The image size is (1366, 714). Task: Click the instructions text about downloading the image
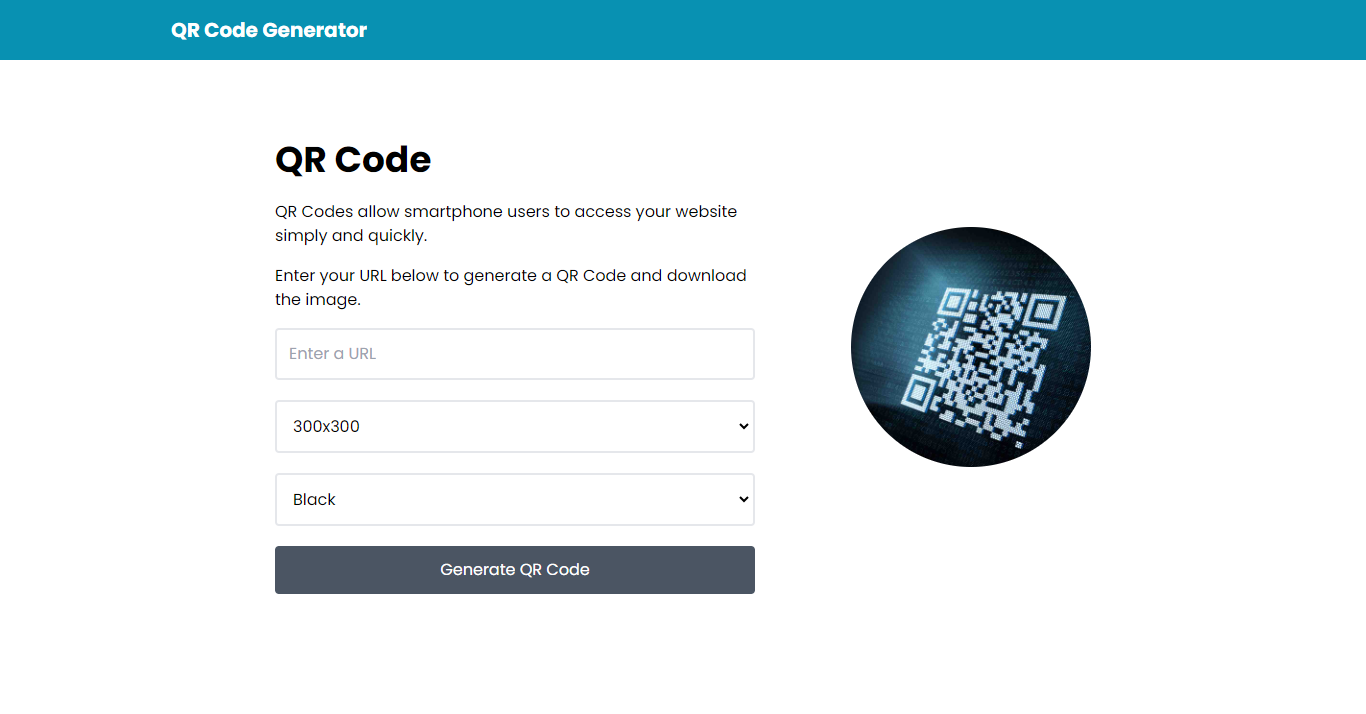(x=510, y=287)
